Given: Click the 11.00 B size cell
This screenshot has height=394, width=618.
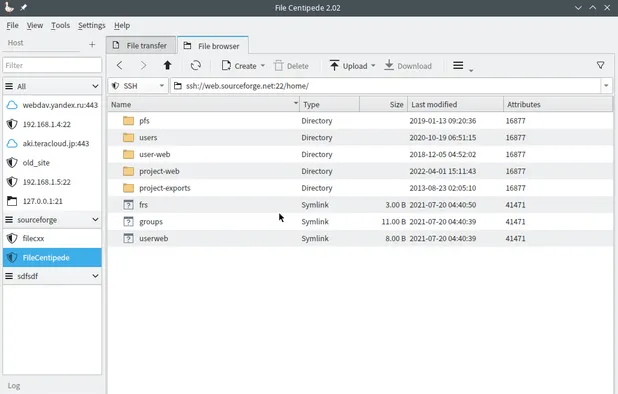Looking at the screenshot, I should pos(393,222).
